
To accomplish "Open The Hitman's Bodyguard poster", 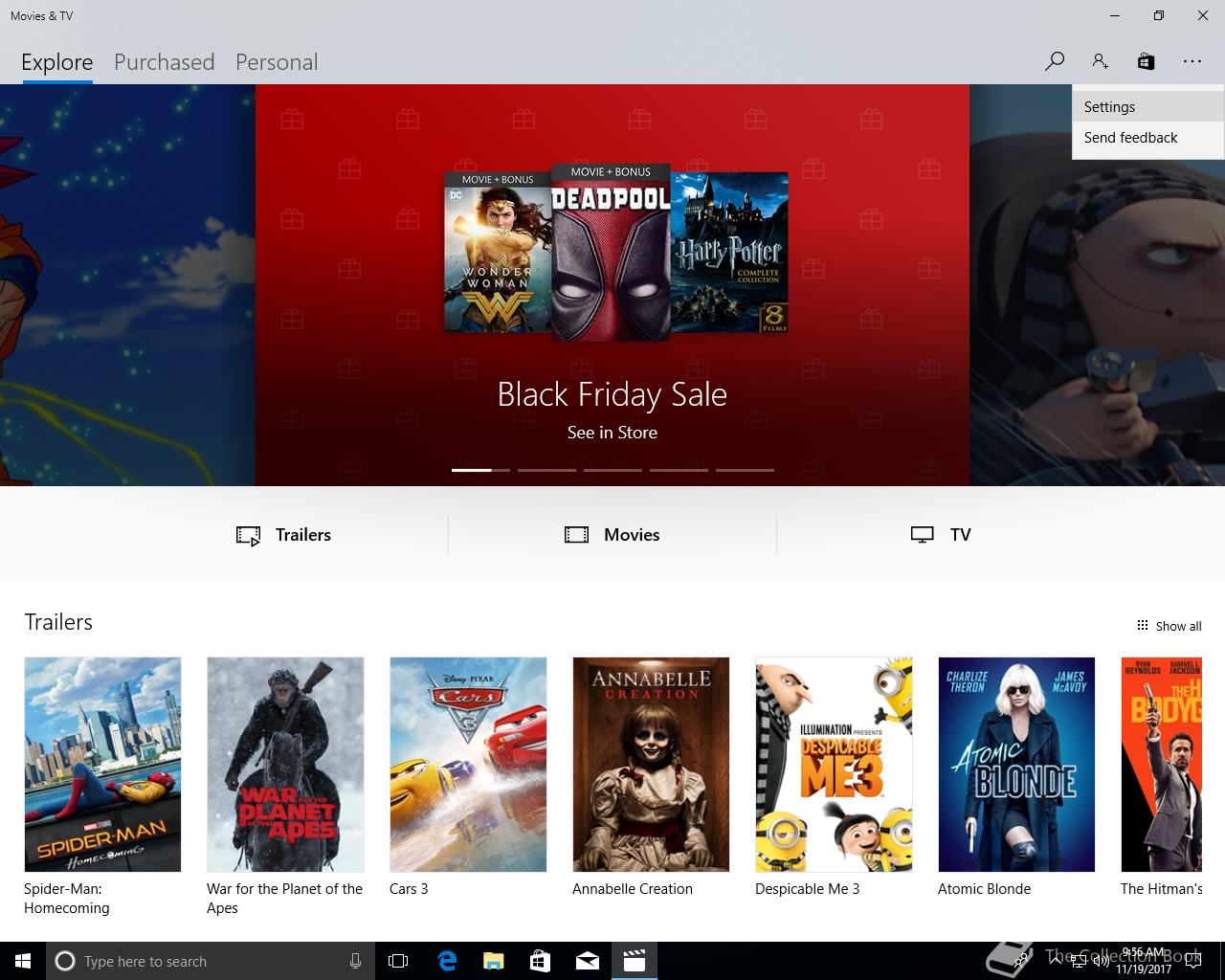I will coord(1161,764).
